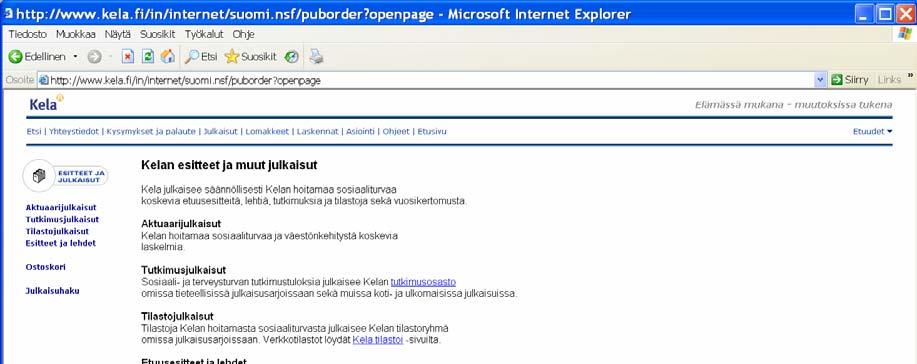Image resolution: width=917 pixels, height=364 pixels.
Task: Click the Print toolbar icon
Action: [316, 57]
